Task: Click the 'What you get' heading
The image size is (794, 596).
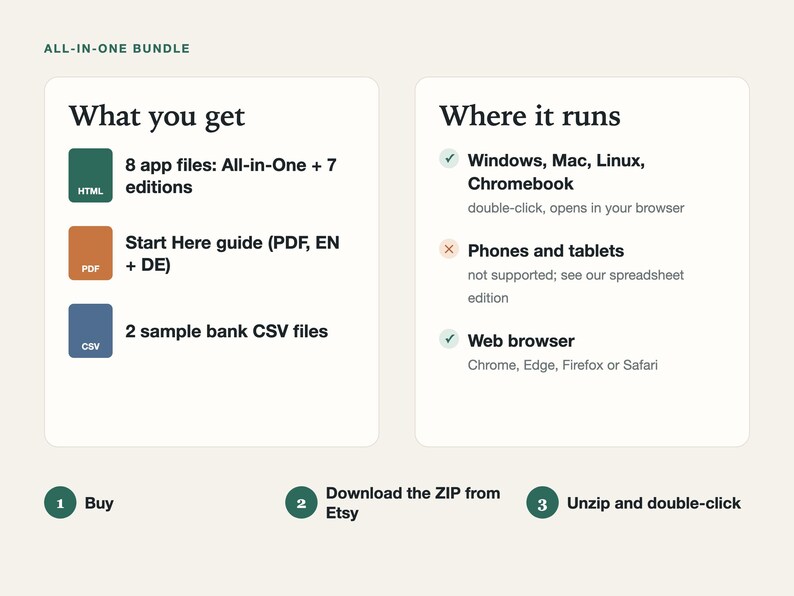Action: coord(157,117)
